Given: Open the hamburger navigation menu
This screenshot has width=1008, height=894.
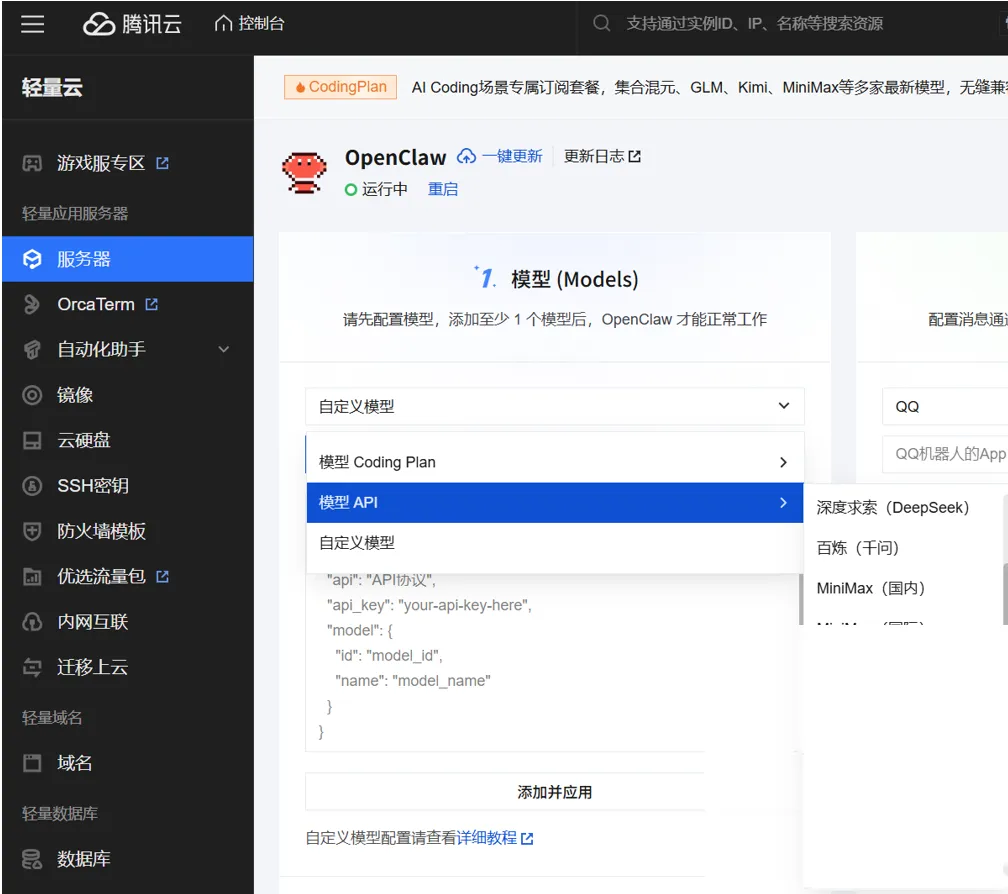Looking at the screenshot, I should click(32, 24).
